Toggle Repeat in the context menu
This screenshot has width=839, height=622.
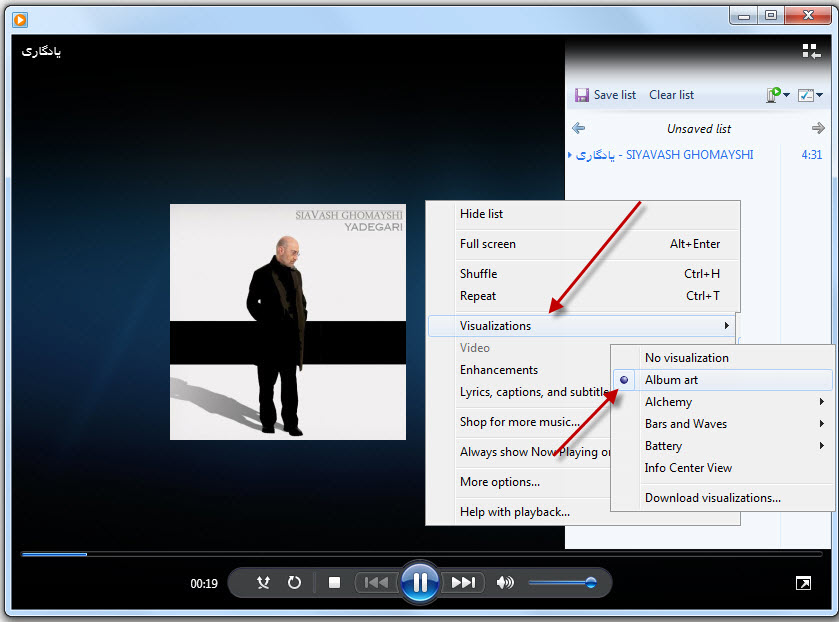tap(583, 296)
